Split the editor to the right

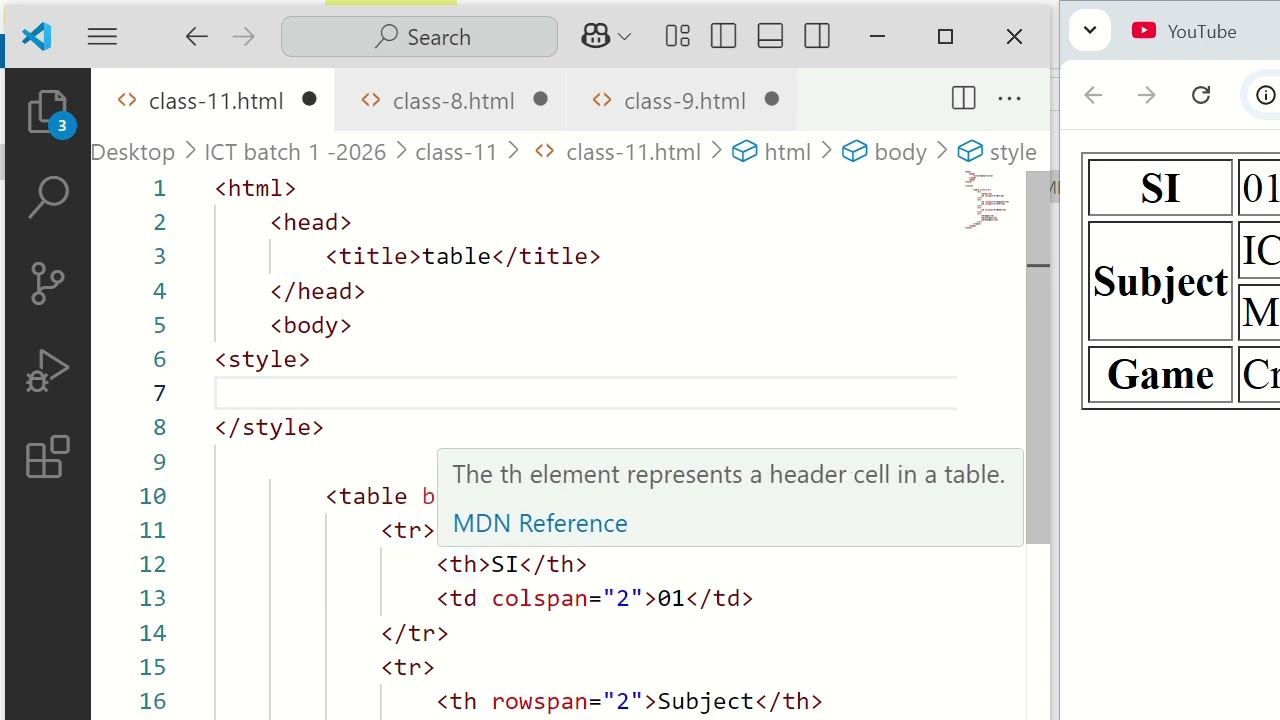click(963, 98)
